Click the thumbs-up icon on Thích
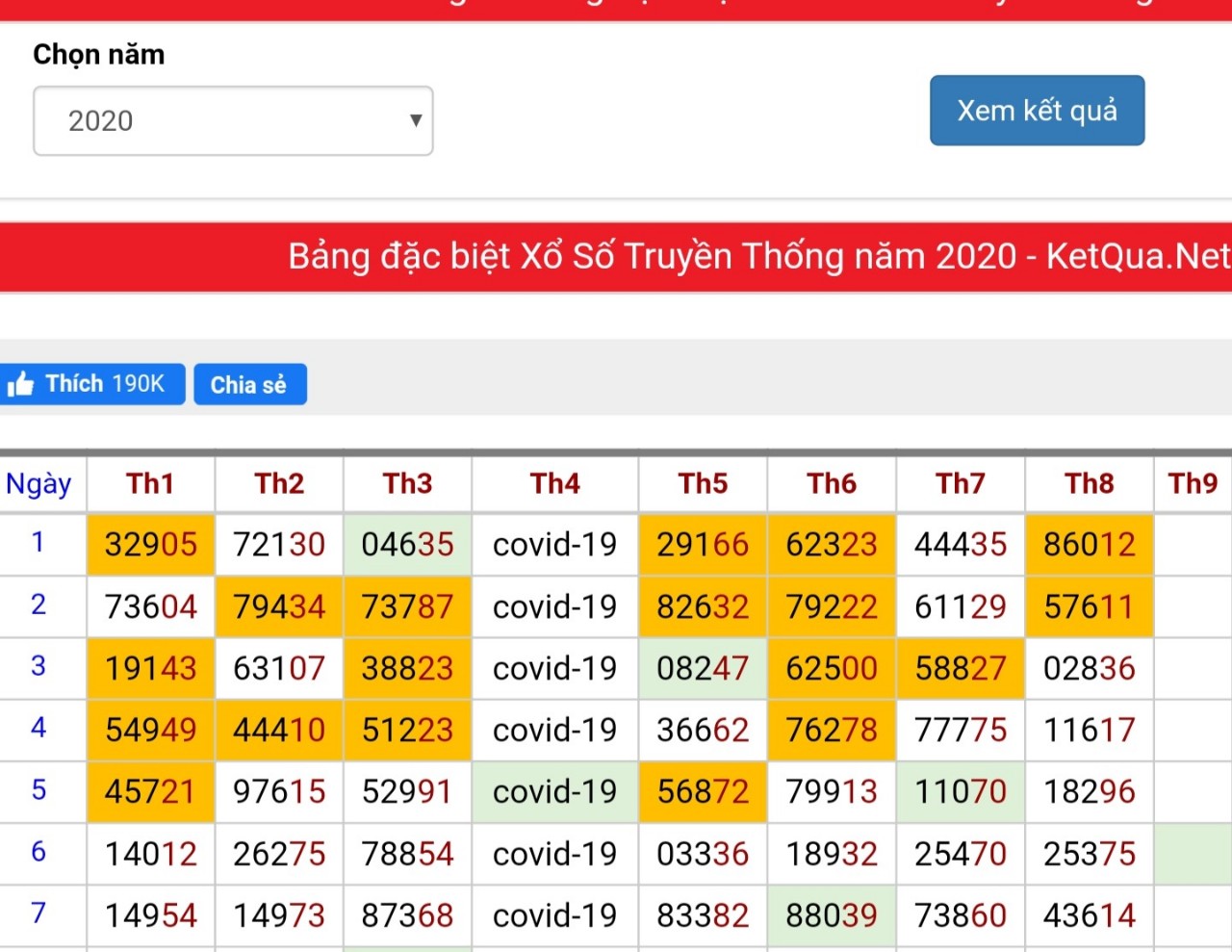 click(x=20, y=384)
